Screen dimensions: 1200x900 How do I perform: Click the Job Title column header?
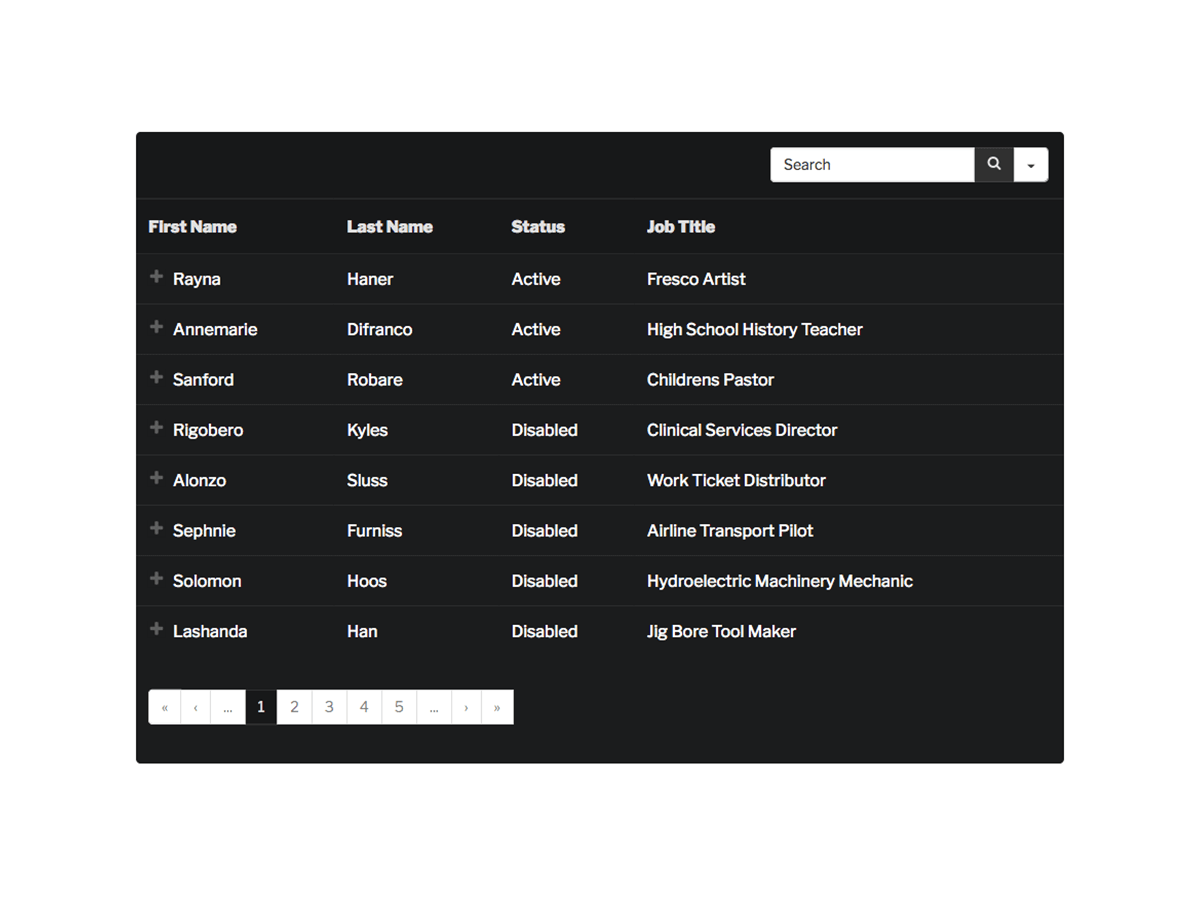[680, 227]
